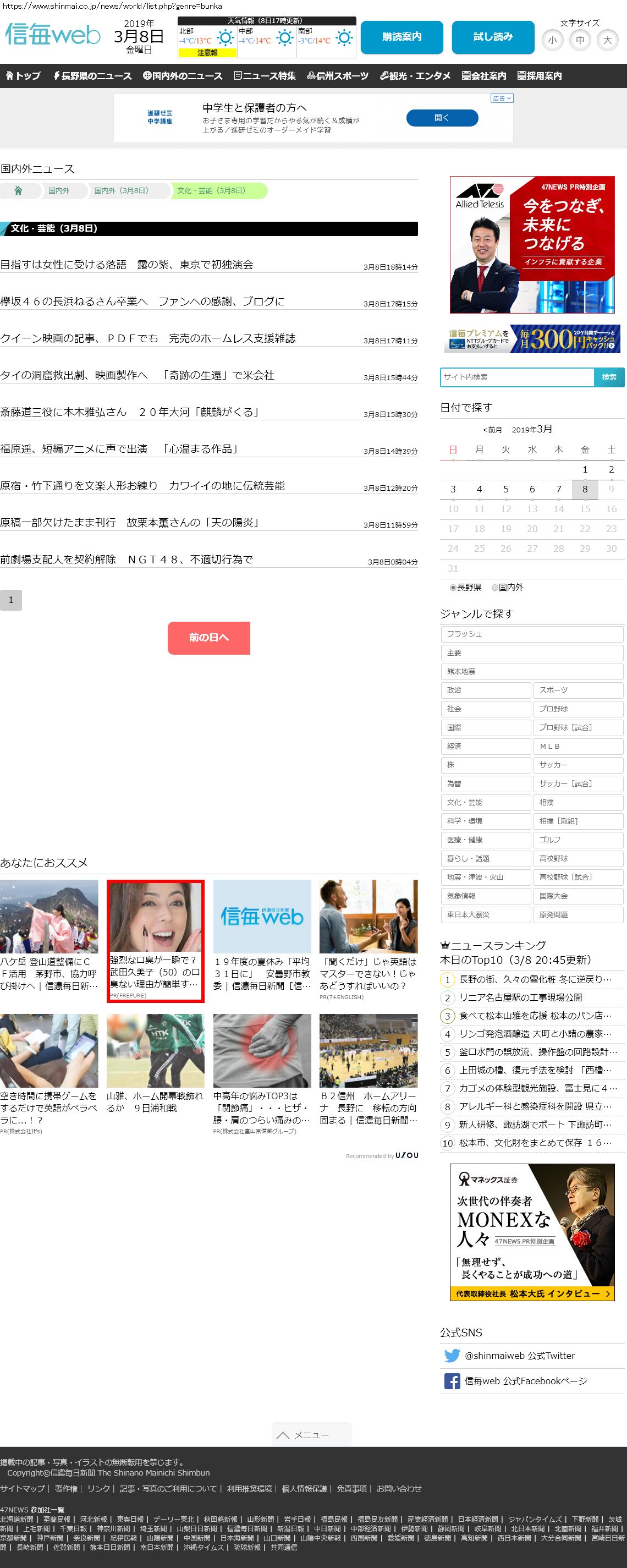Select the 長野県 radio button
This screenshot has width=627, height=1568.
(453, 588)
